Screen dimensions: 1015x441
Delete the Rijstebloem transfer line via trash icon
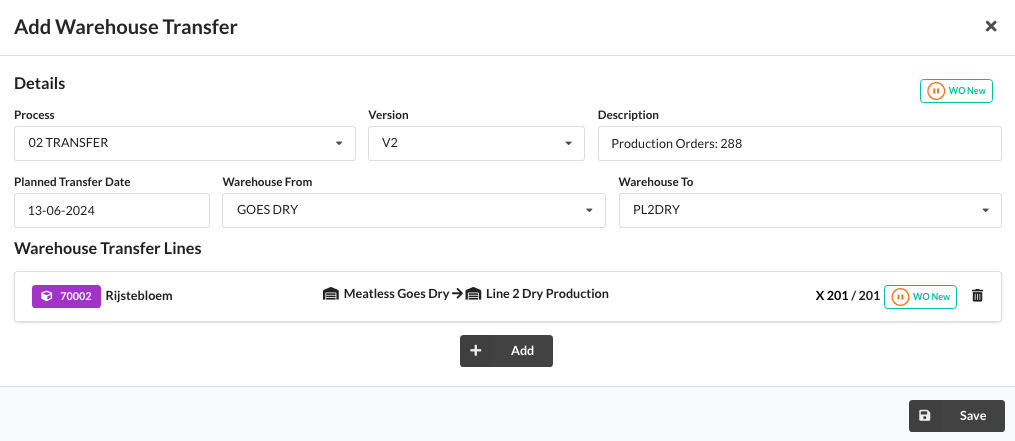click(977, 296)
